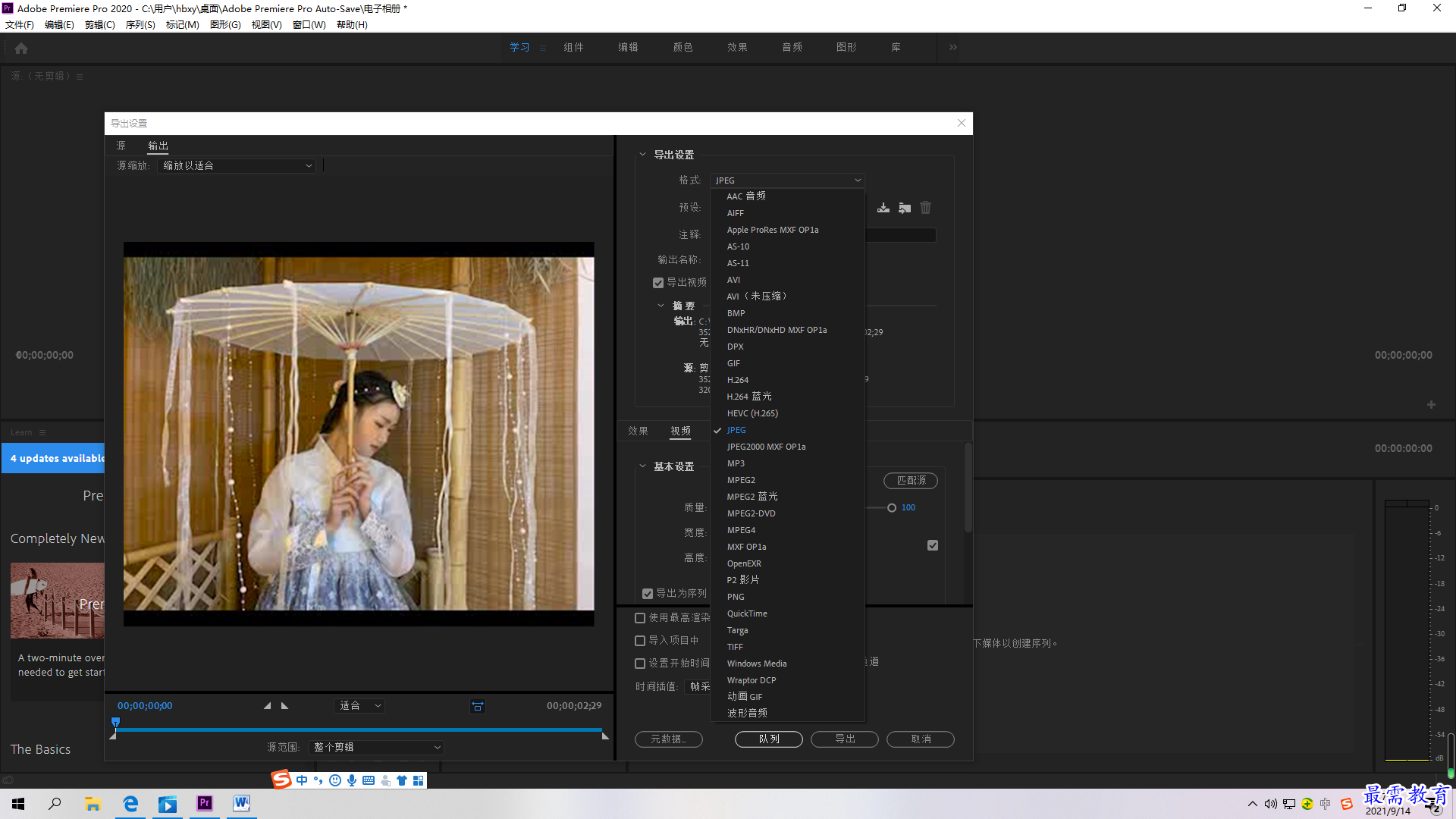Click the set out point marker icon

pyautogui.click(x=284, y=705)
